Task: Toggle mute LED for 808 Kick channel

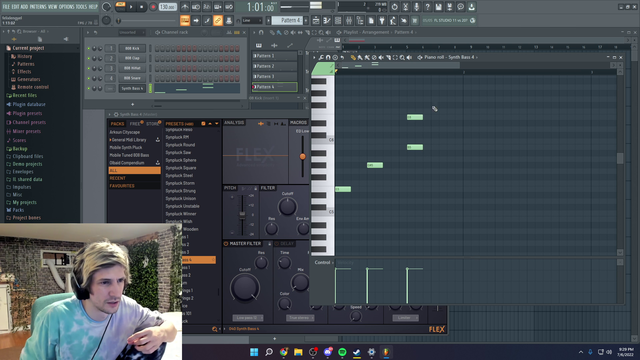Action: pyautogui.click(x=89, y=48)
